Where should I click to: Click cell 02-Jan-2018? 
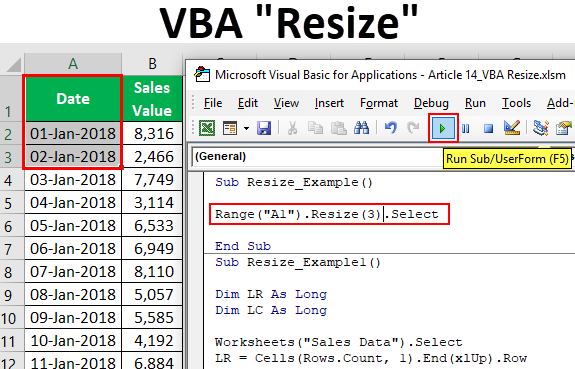(73, 157)
